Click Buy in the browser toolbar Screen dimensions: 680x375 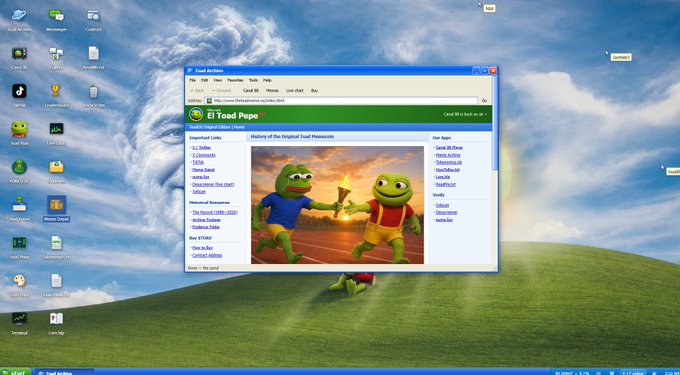(314, 91)
